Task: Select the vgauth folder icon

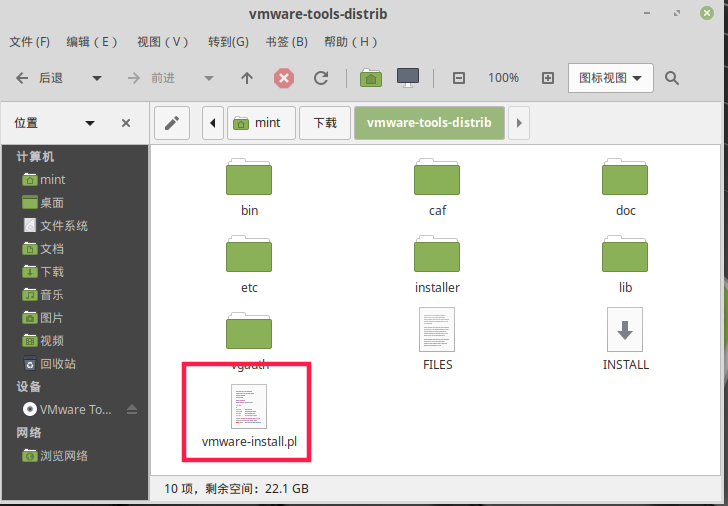Action: (249, 331)
